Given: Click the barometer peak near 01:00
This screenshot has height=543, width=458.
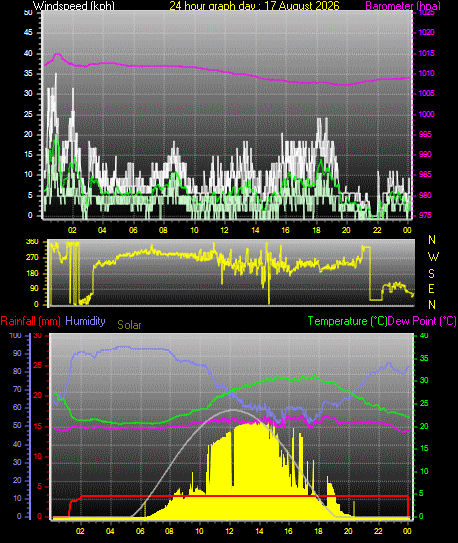Looking at the screenshot, I should tap(57, 54).
